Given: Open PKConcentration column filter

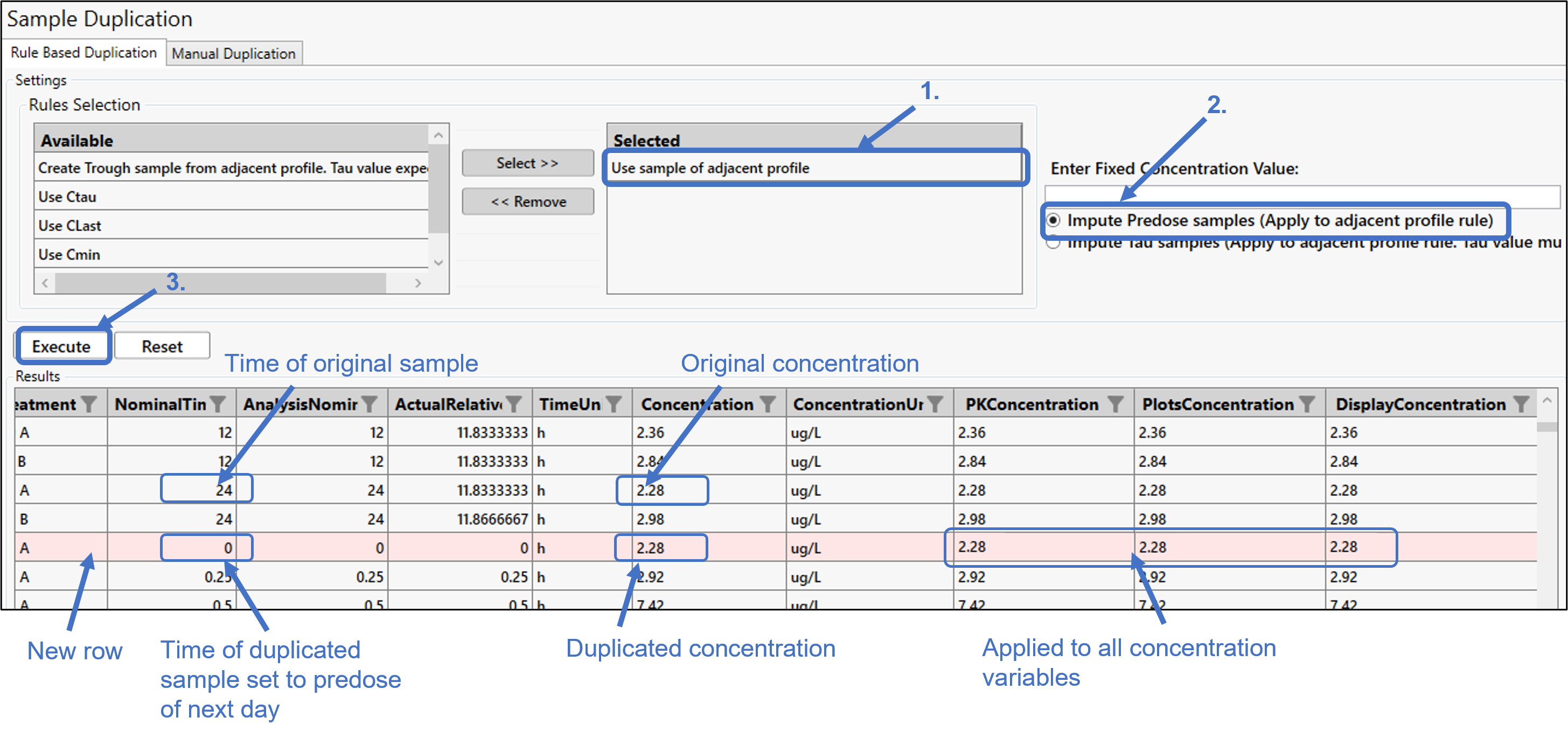Looking at the screenshot, I should point(1115,405).
